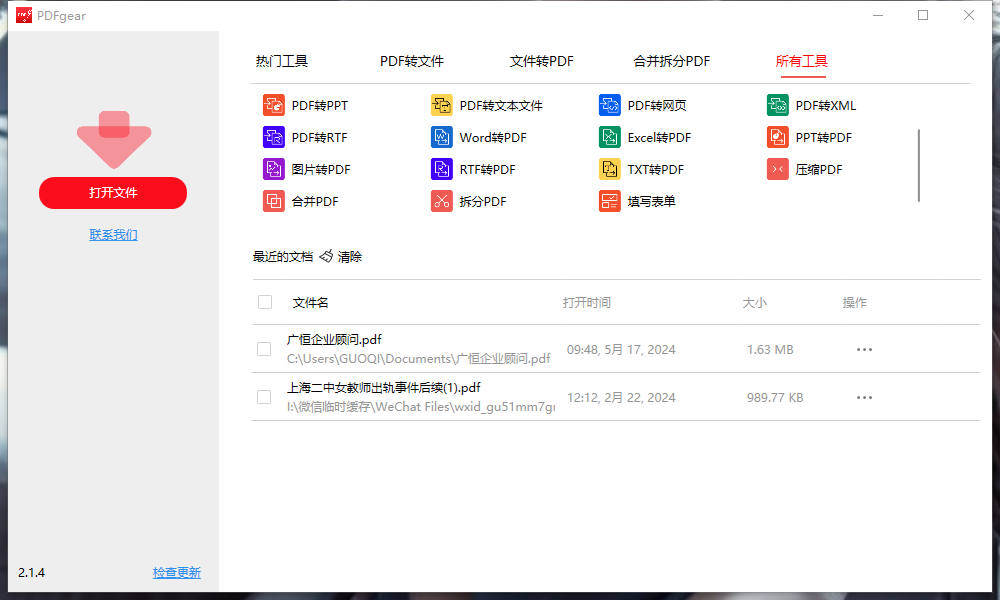Click the file name 上海二中女教师出轨事件后续(1).pdf
The image size is (1000, 600).
tap(383, 387)
